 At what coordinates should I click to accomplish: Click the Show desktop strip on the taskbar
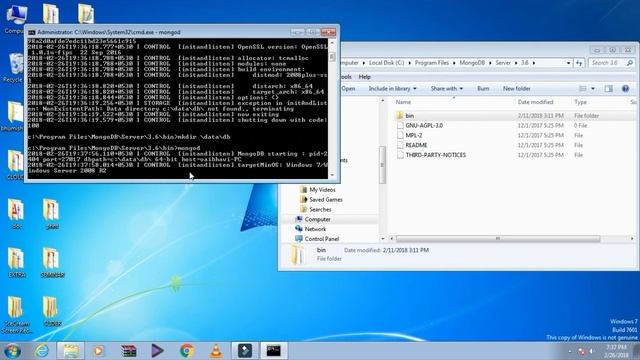636,351
